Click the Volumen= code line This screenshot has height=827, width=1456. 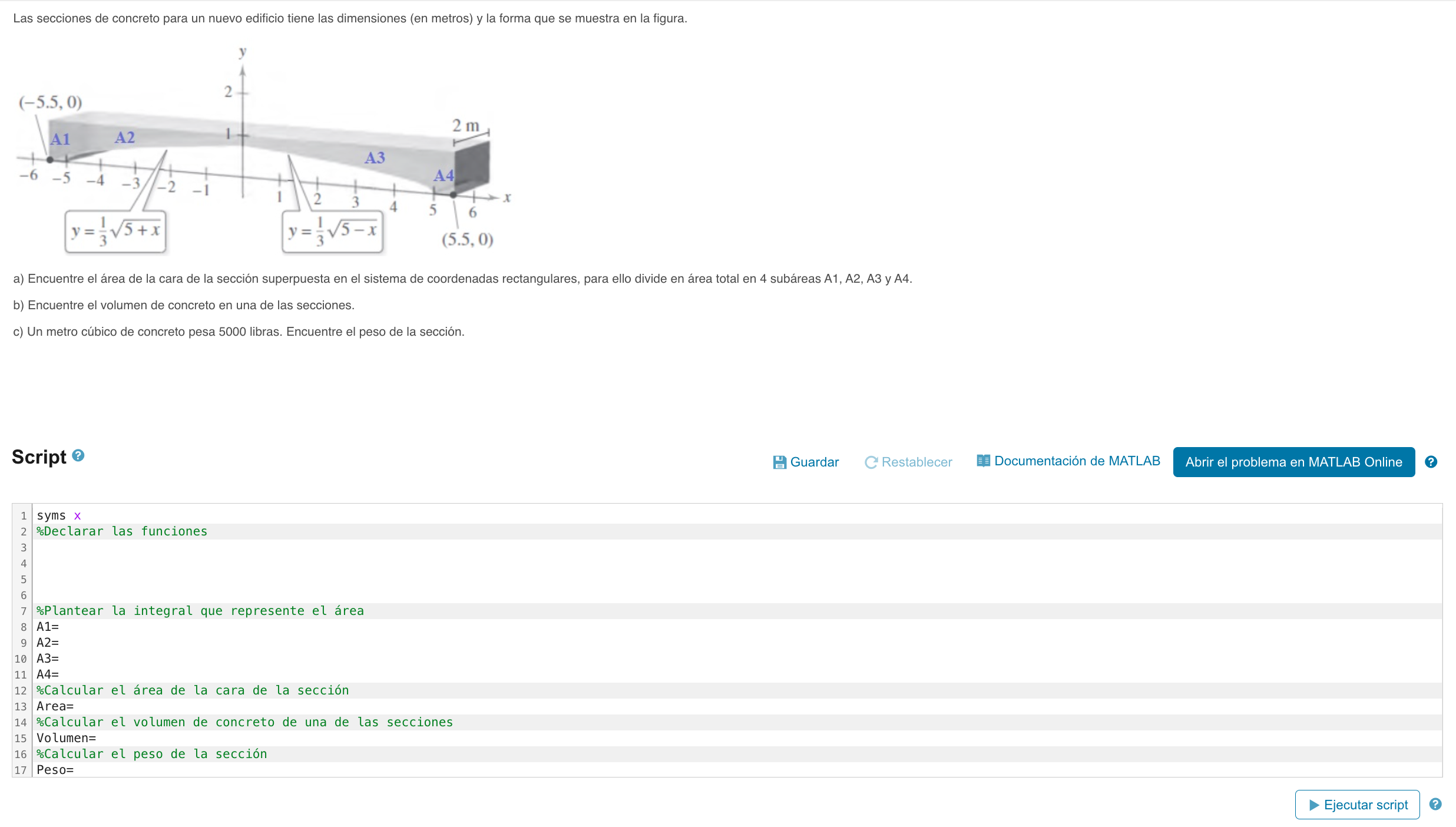coord(736,738)
